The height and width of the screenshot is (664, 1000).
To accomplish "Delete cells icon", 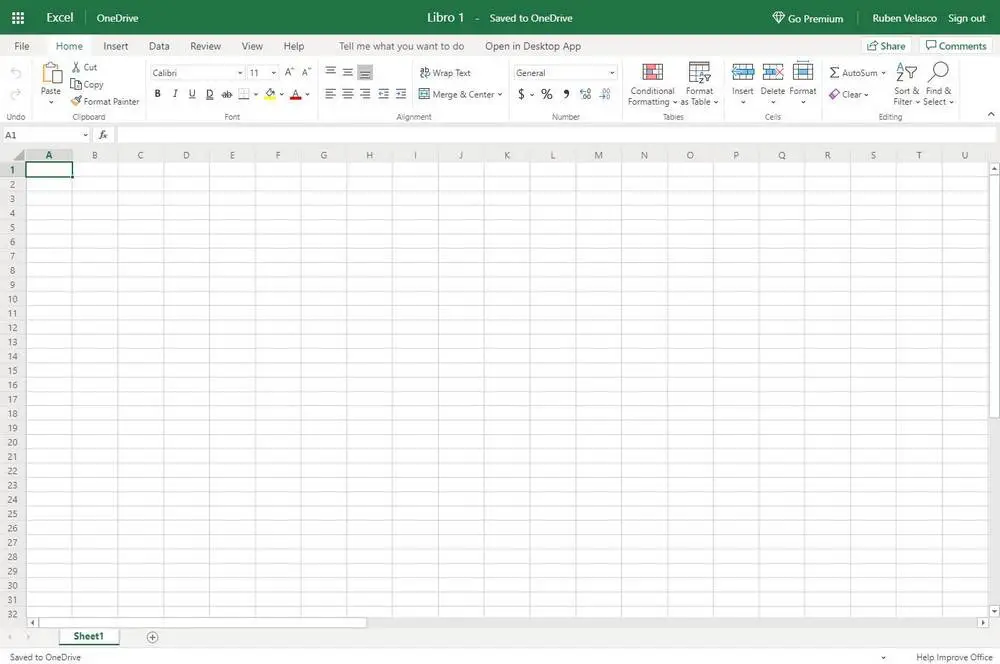I will click(x=772, y=71).
